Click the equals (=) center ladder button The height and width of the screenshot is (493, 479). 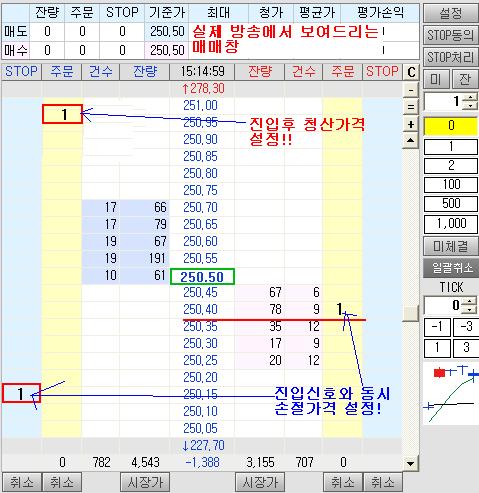tap(411, 107)
